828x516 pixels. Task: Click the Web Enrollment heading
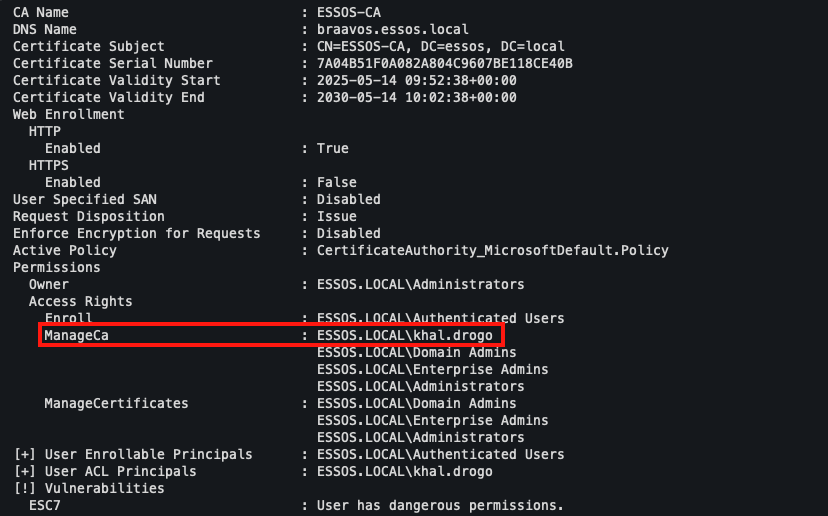click(68, 114)
